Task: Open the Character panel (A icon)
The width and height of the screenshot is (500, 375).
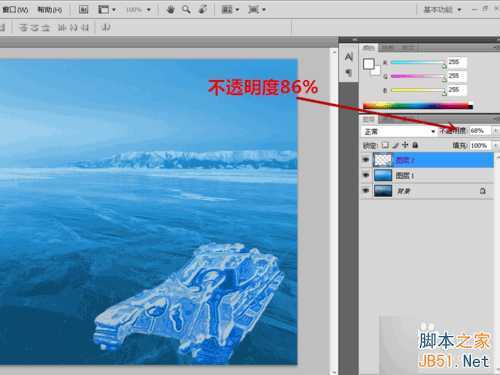Action: point(349,57)
